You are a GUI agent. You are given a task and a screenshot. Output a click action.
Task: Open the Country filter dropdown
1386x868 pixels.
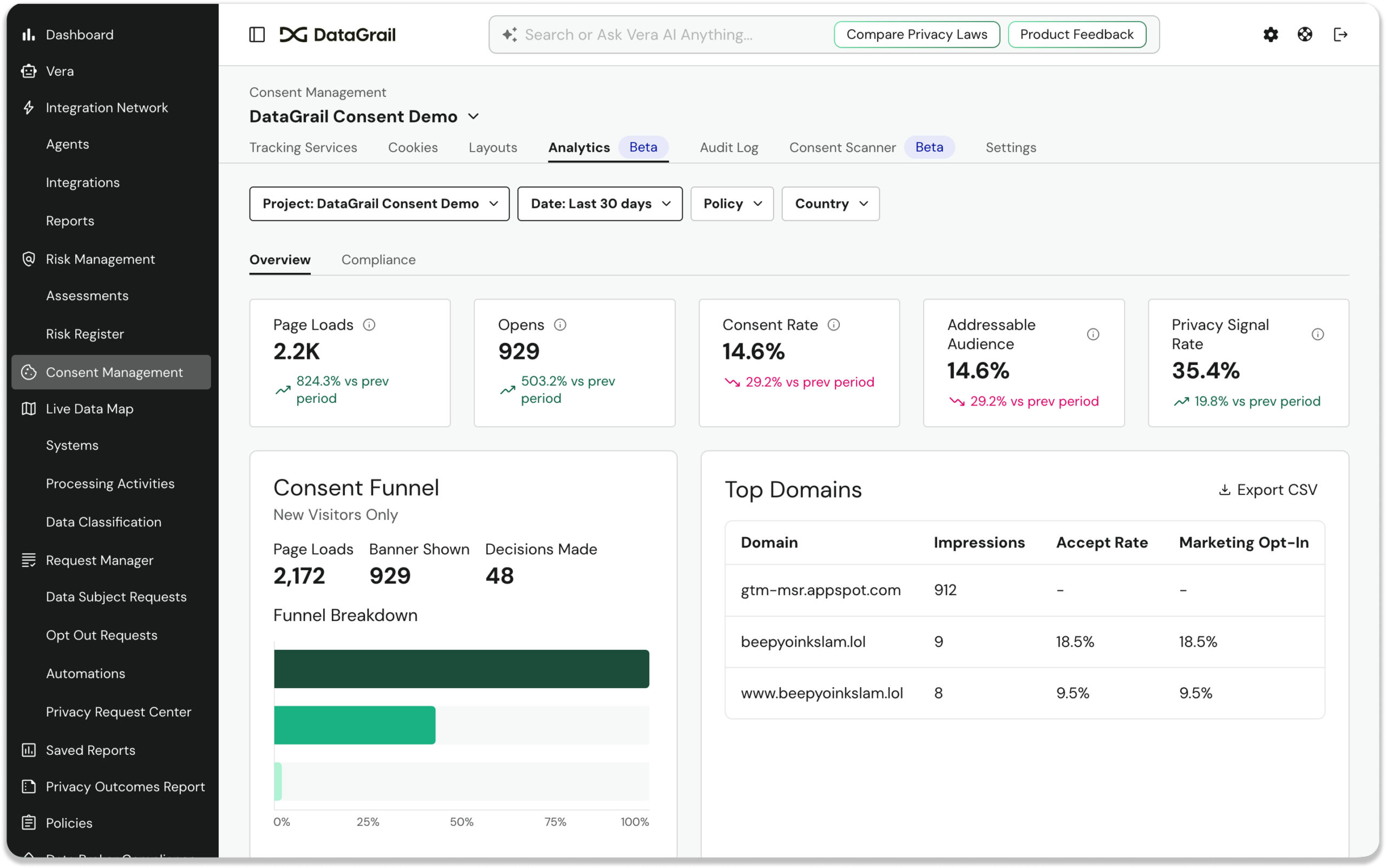(831, 204)
